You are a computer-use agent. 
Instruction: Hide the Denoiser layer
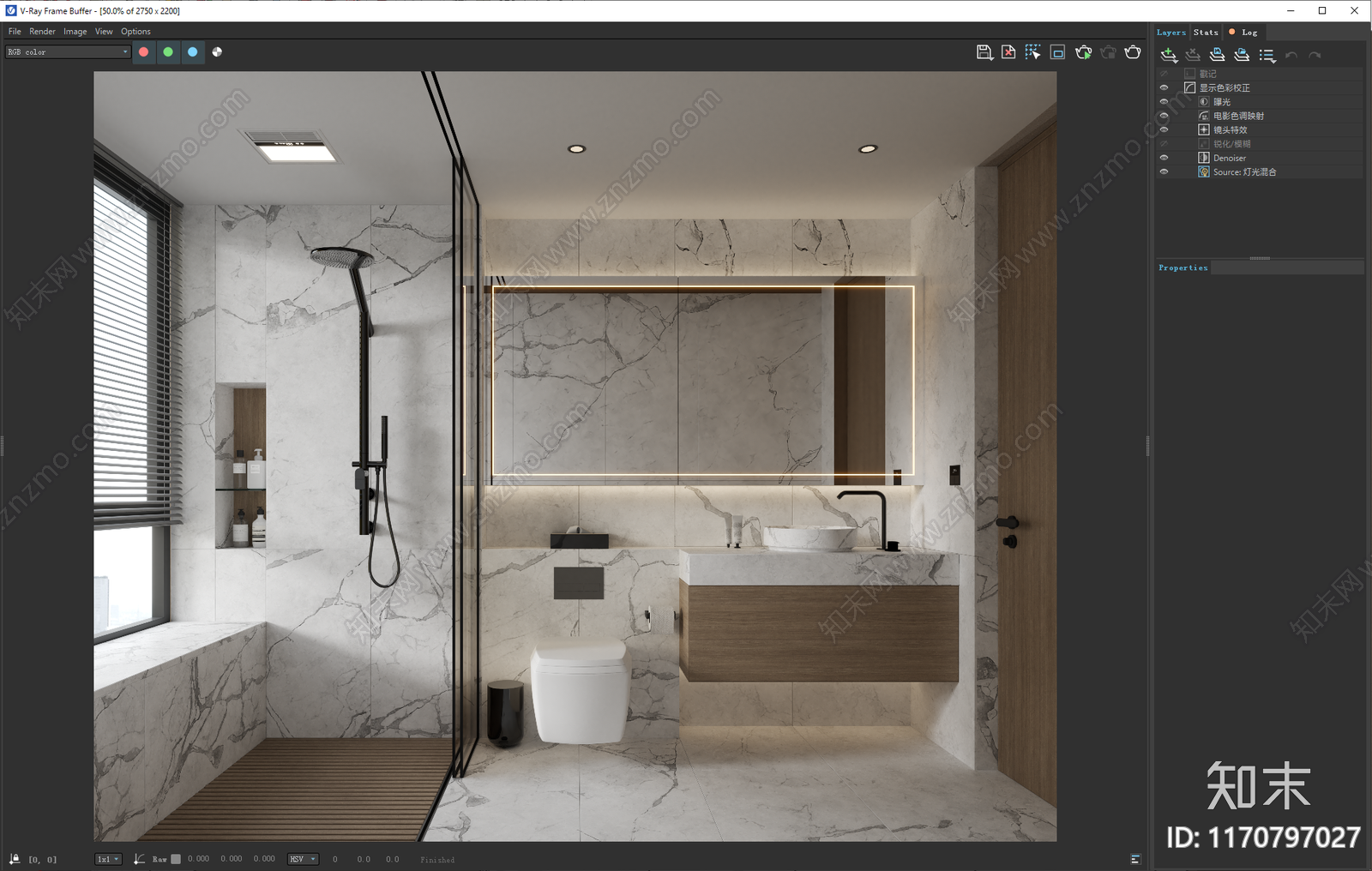(1164, 158)
